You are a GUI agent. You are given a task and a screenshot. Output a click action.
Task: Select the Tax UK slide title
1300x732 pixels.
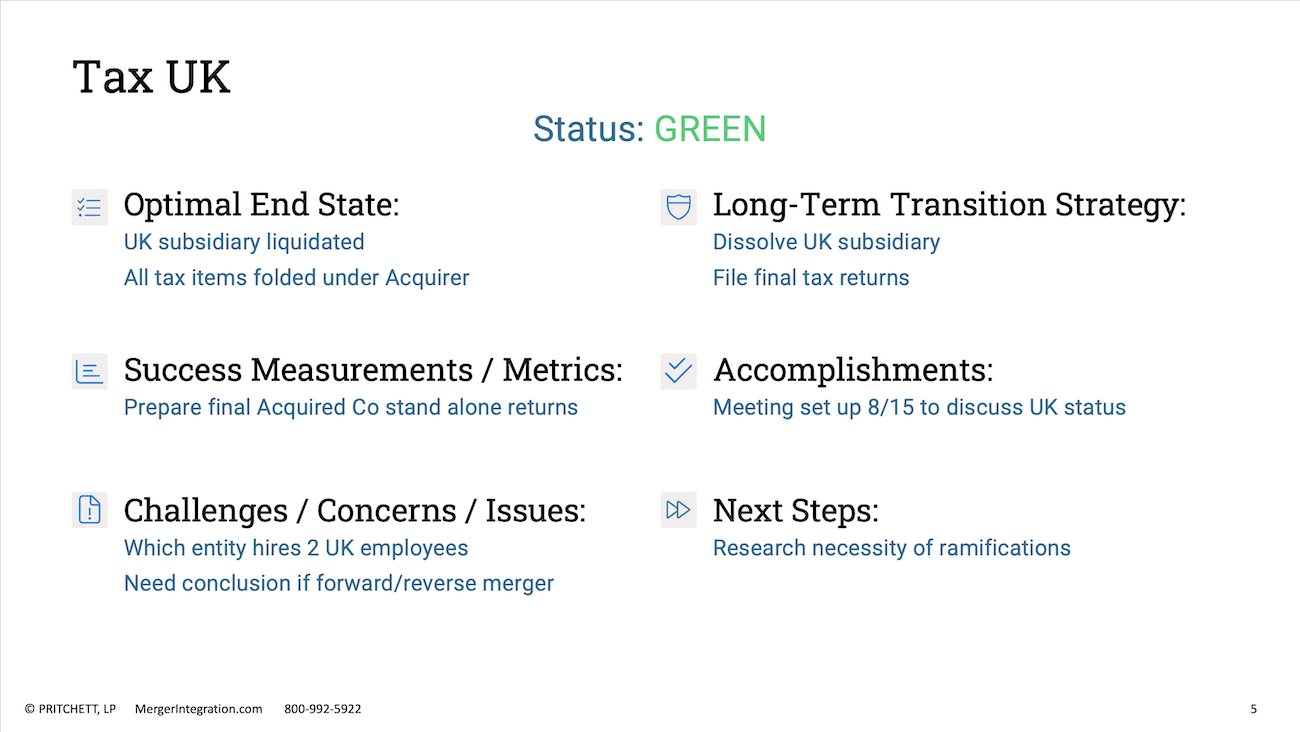[x=151, y=77]
